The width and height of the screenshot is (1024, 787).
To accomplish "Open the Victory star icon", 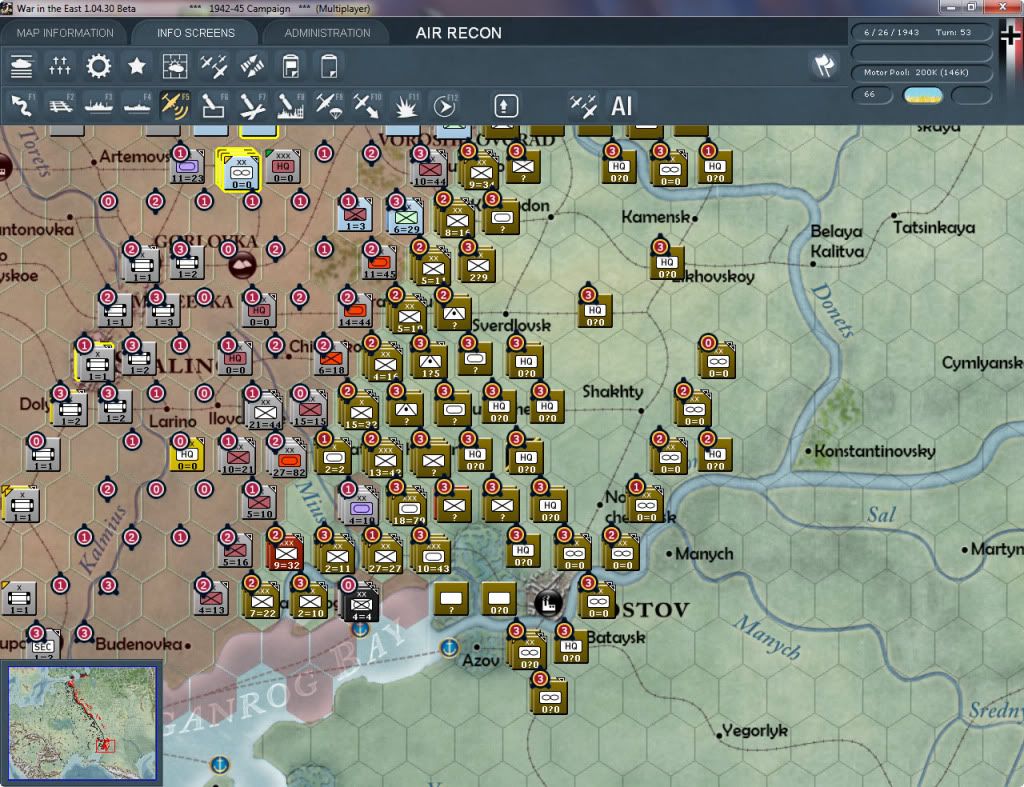I will pyautogui.click(x=136, y=67).
